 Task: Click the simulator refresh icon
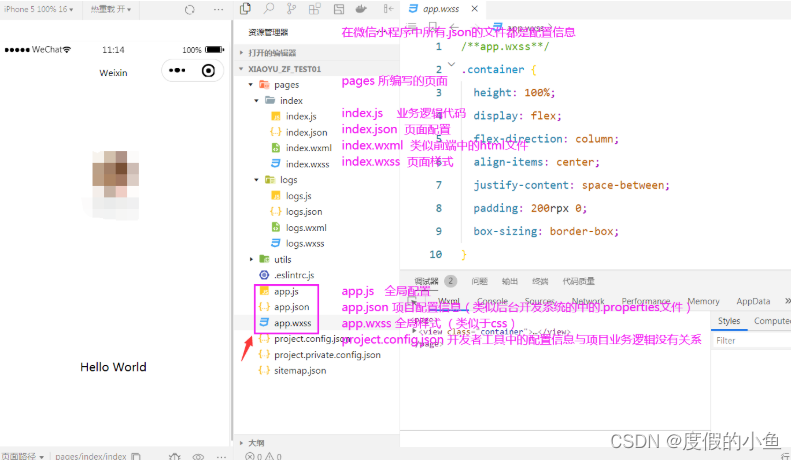point(190,10)
